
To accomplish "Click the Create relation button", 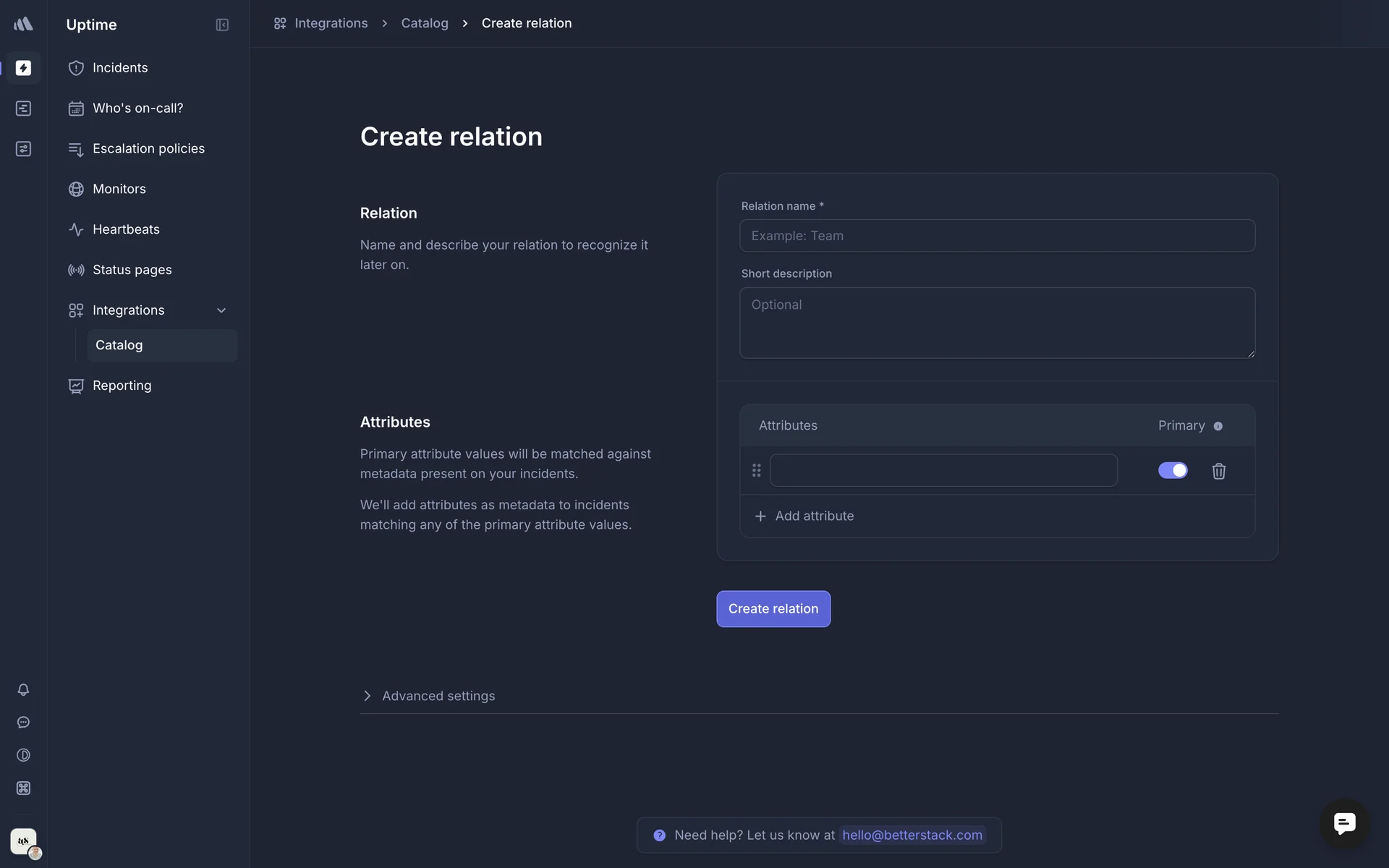I will click(773, 609).
